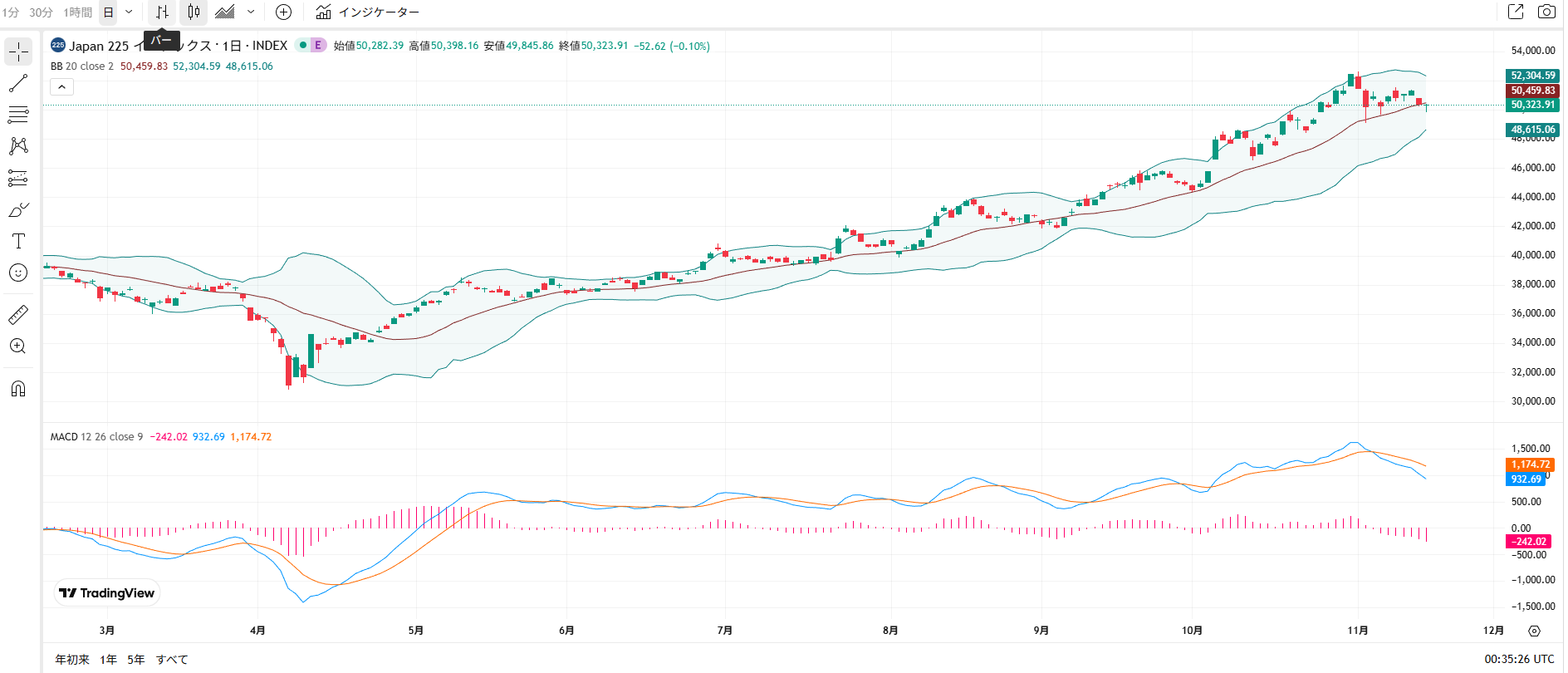Select the trend line drawing tool

point(18,83)
